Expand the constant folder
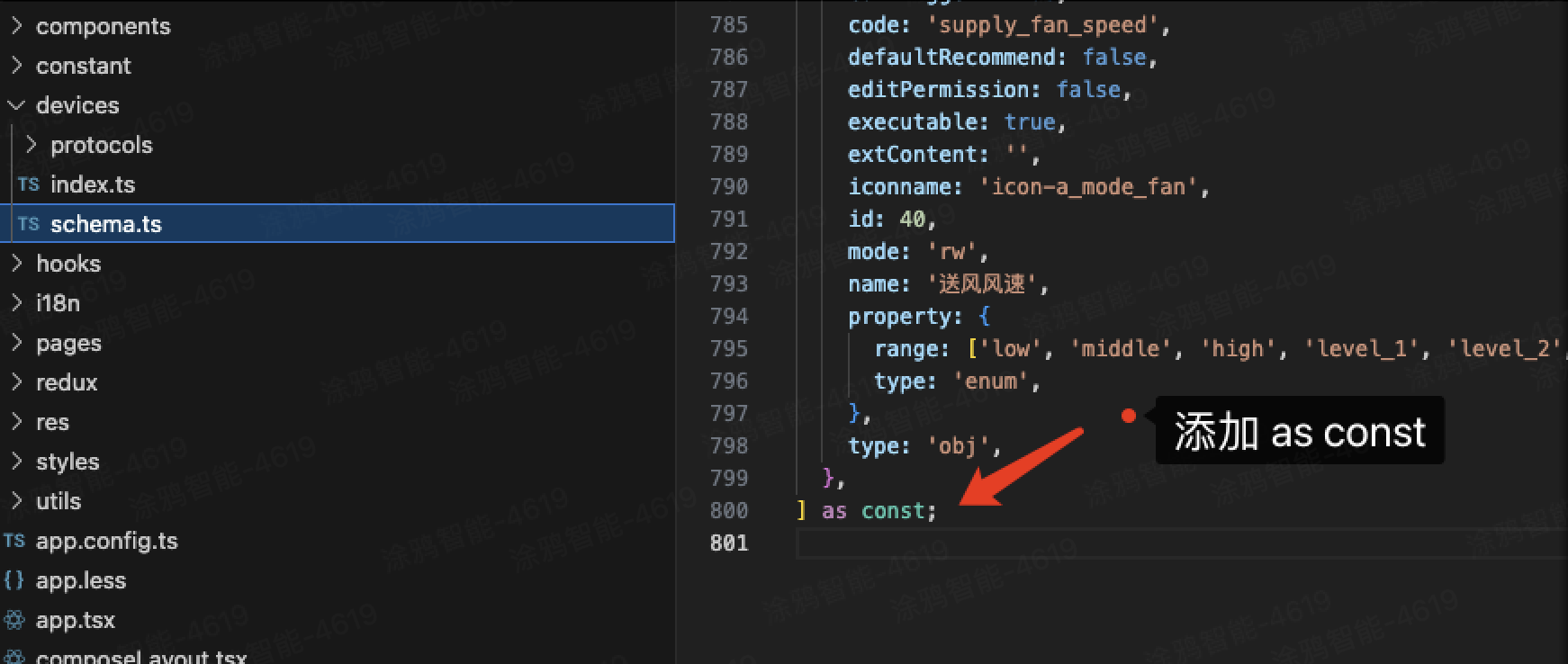Screen dimensions: 1568x664 (16, 66)
